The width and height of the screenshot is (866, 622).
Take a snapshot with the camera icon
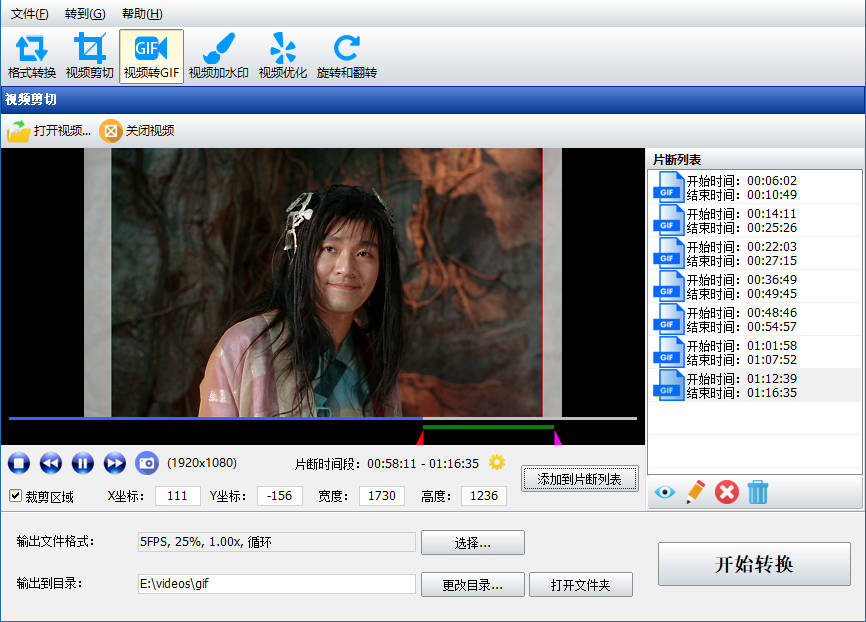pos(147,463)
